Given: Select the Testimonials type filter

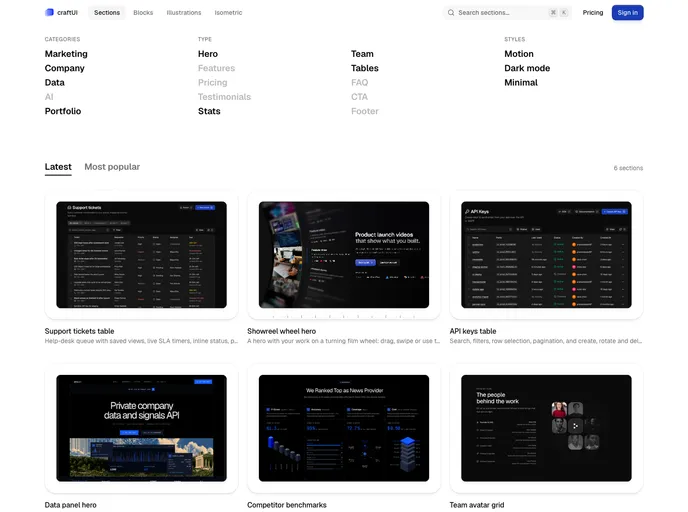Looking at the screenshot, I should 224,97.
